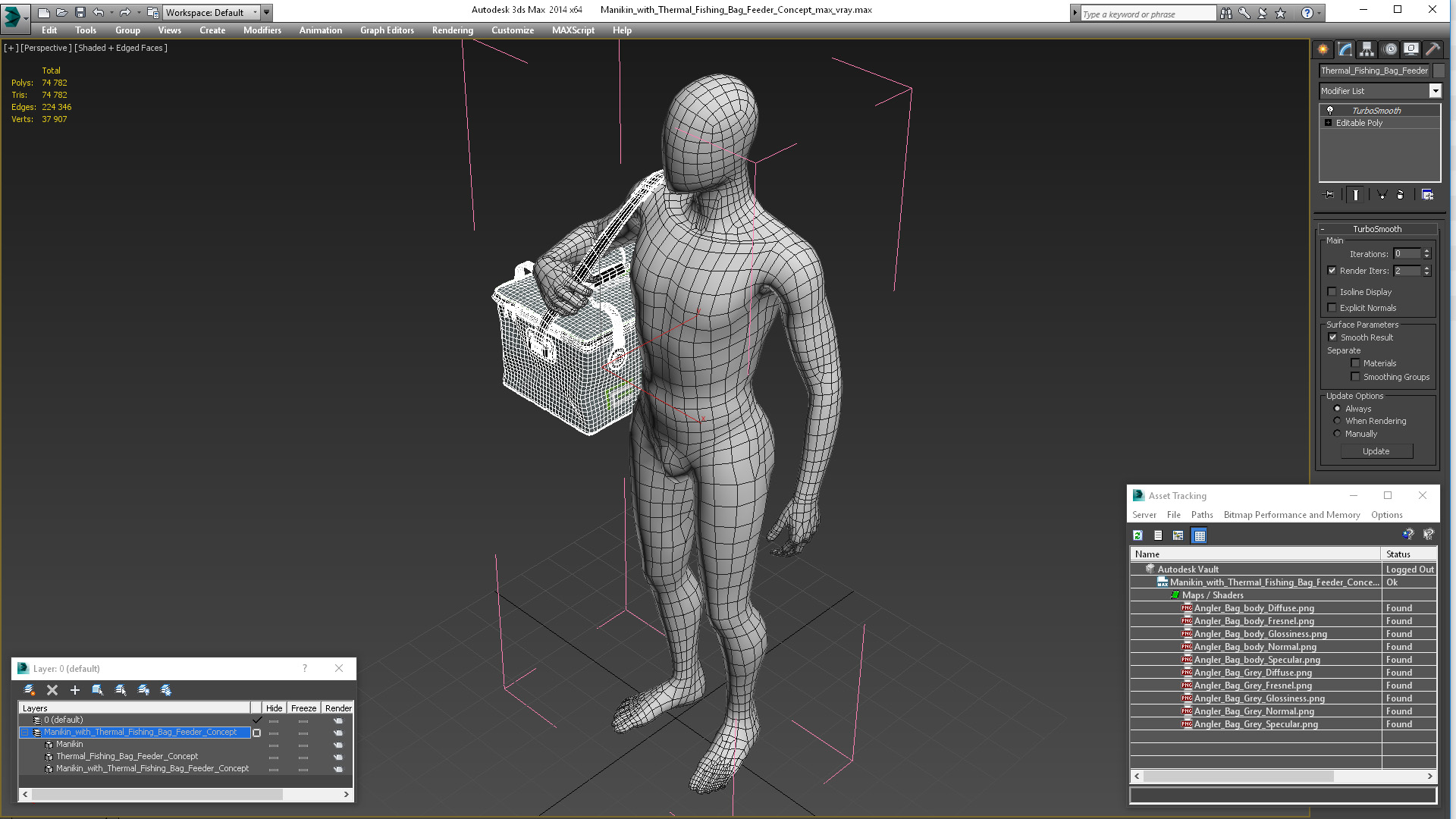Open the Rendering menu

click(453, 30)
